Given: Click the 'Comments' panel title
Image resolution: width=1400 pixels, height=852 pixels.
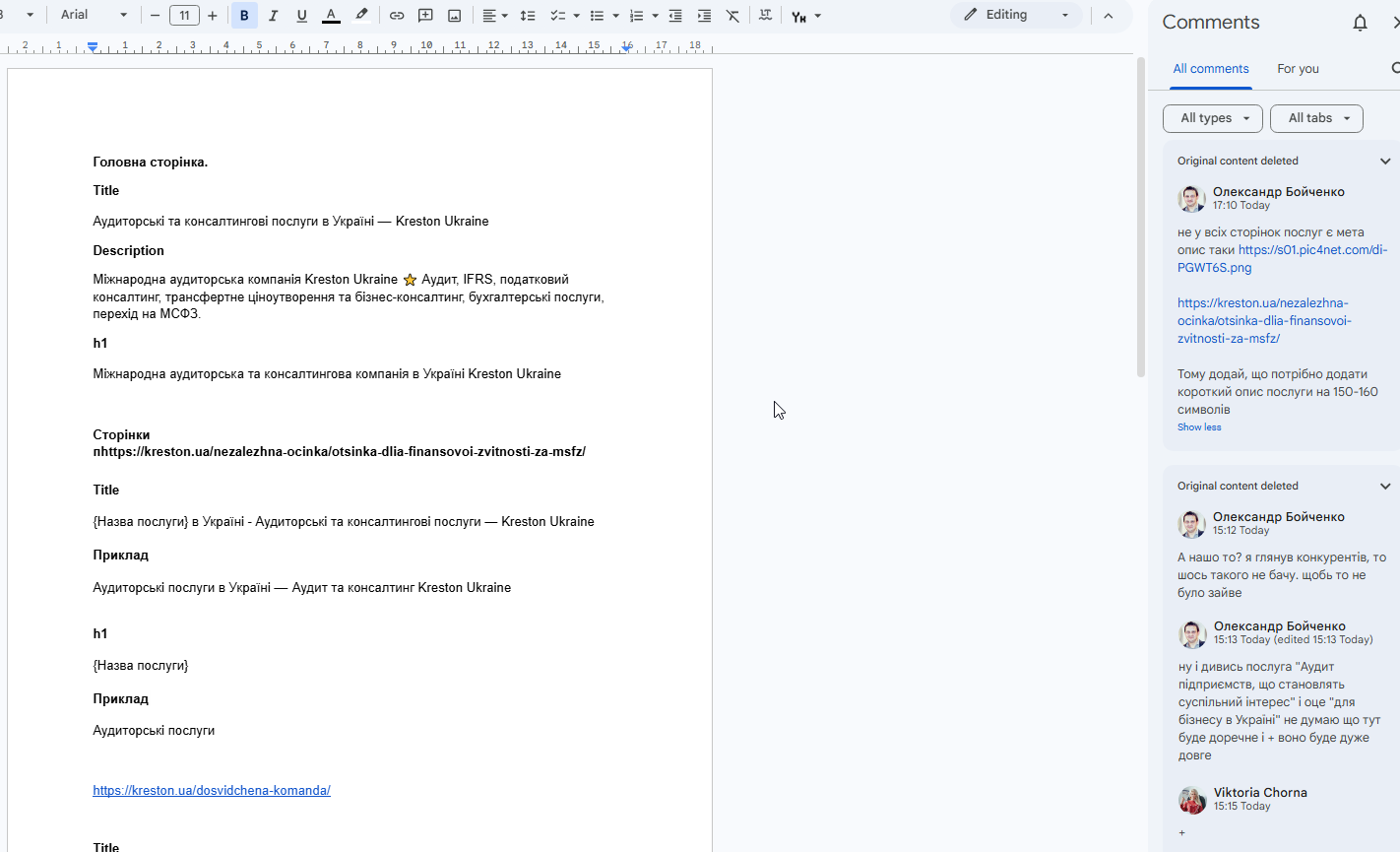Looking at the screenshot, I should coord(1211,23).
